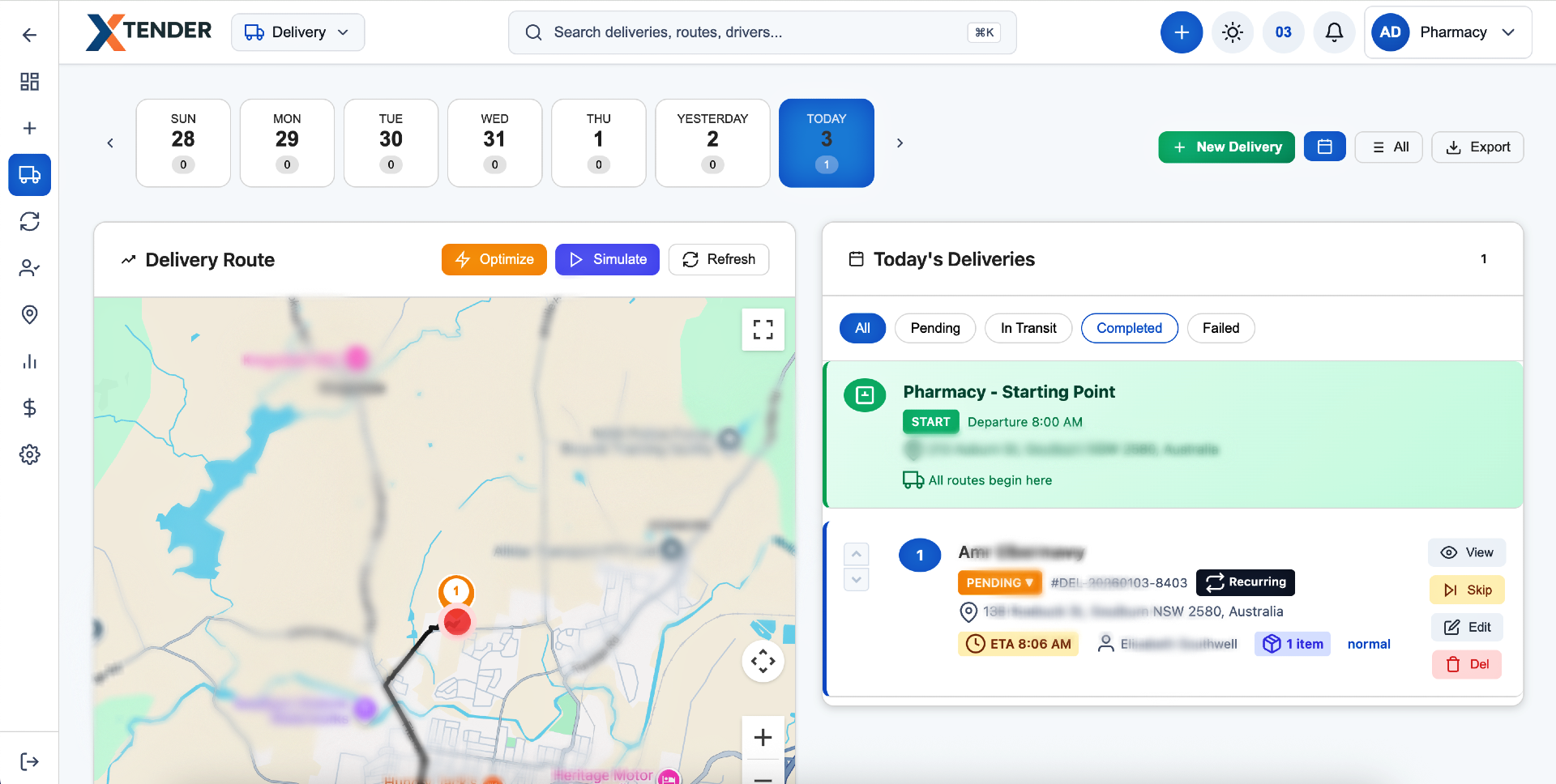Select the Pending tab in Today's Deliveries
This screenshot has height=784, width=1556.
(x=935, y=328)
